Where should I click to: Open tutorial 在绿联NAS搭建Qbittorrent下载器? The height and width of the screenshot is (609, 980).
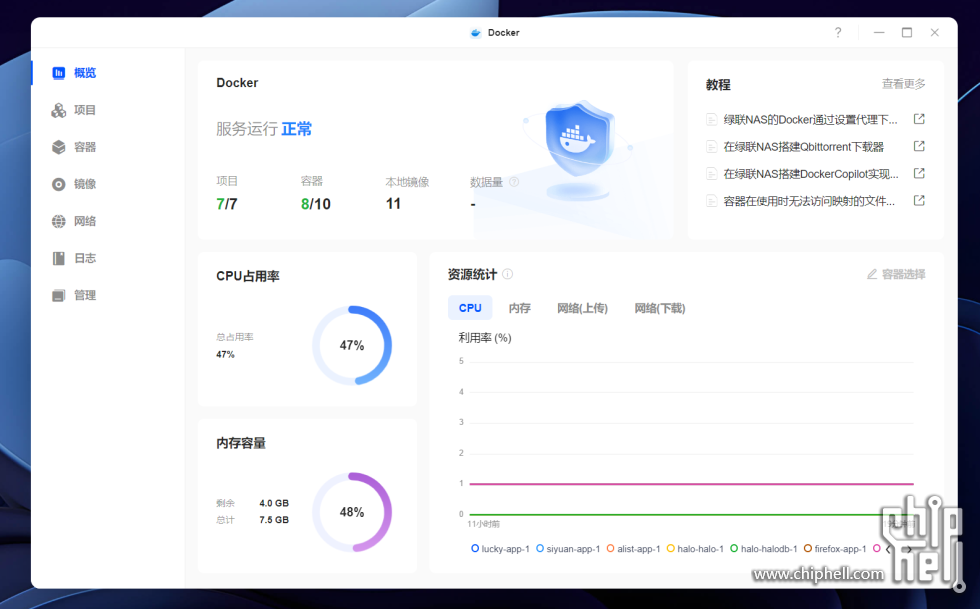pos(803,147)
